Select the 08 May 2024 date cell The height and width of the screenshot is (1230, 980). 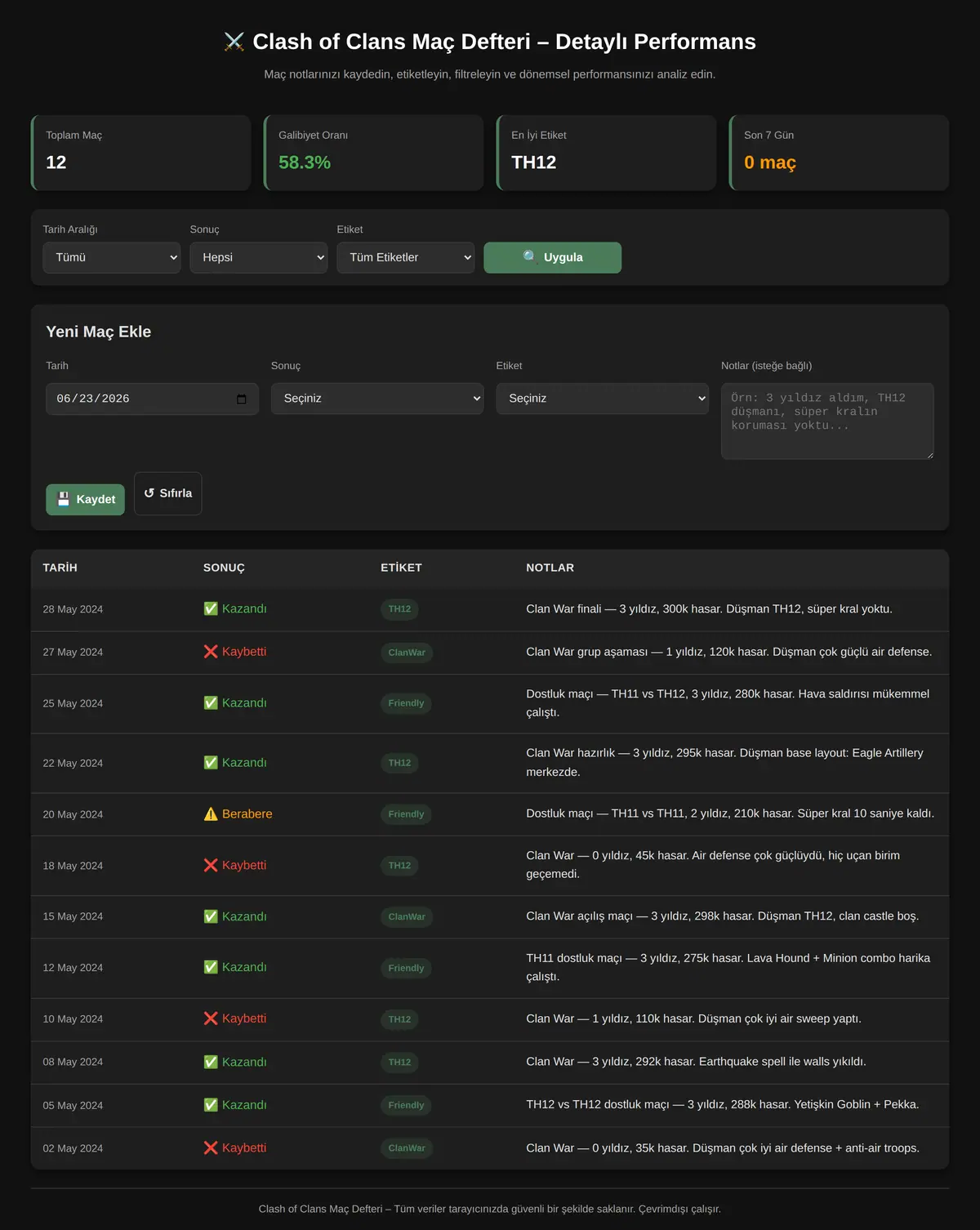click(73, 1062)
